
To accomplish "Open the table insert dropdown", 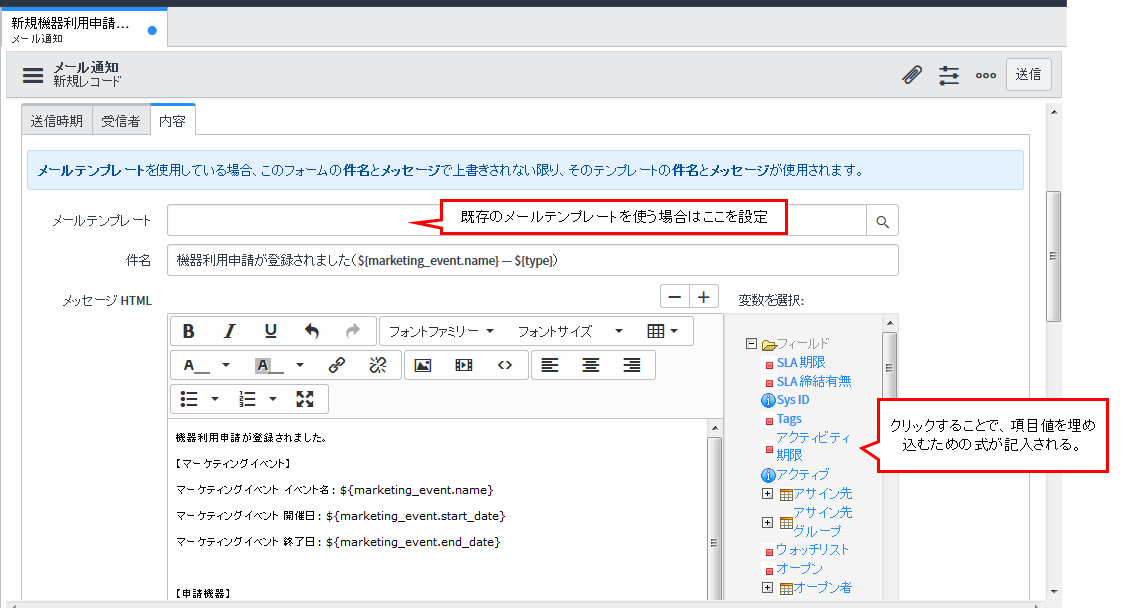I will coord(662,331).
